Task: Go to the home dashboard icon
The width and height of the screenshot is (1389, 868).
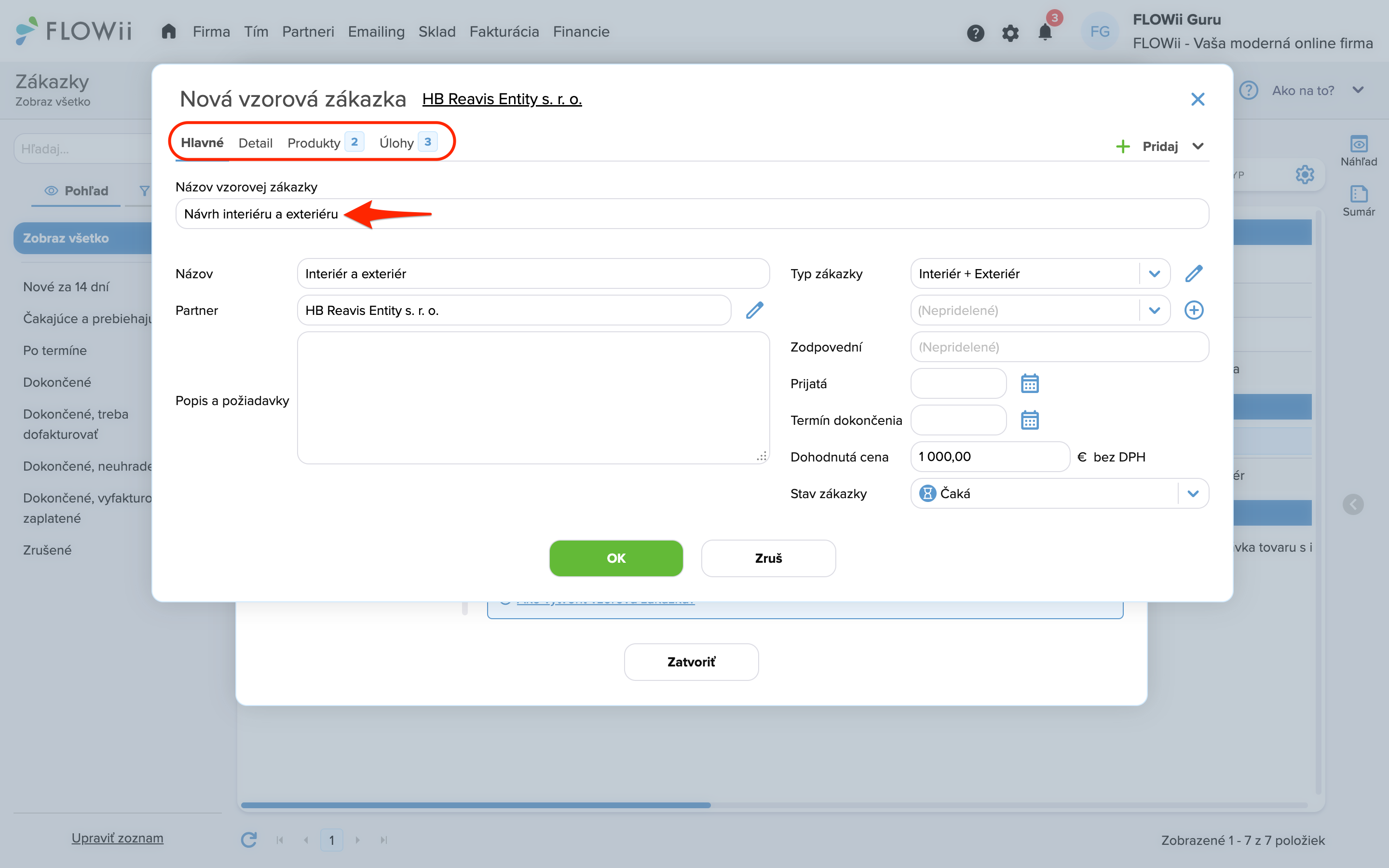Action: 168,31
